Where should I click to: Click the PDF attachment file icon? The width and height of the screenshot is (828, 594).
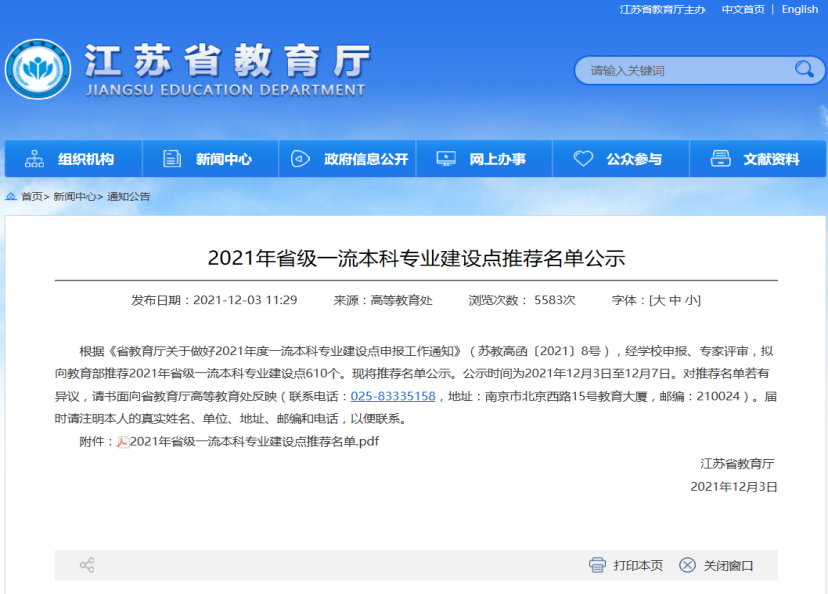point(124,441)
